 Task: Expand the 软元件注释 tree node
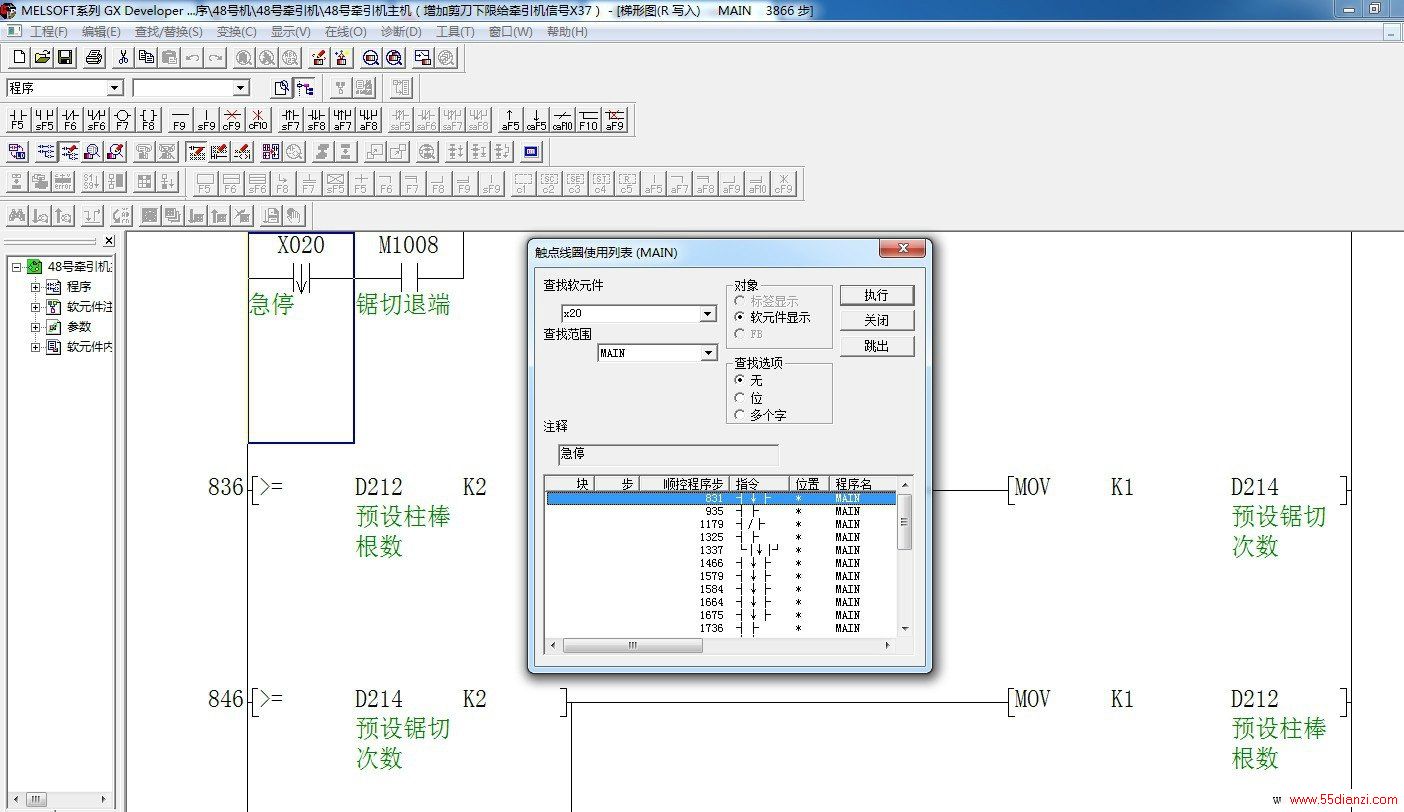tap(36, 307)
